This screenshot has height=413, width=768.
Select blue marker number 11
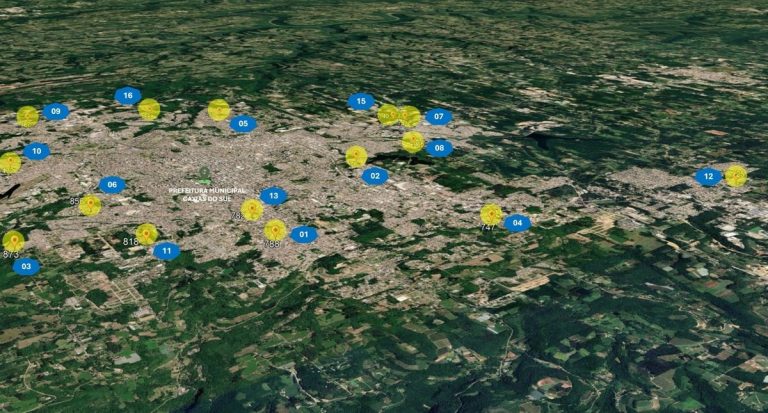pyautogui.click(x=166, y=251)
